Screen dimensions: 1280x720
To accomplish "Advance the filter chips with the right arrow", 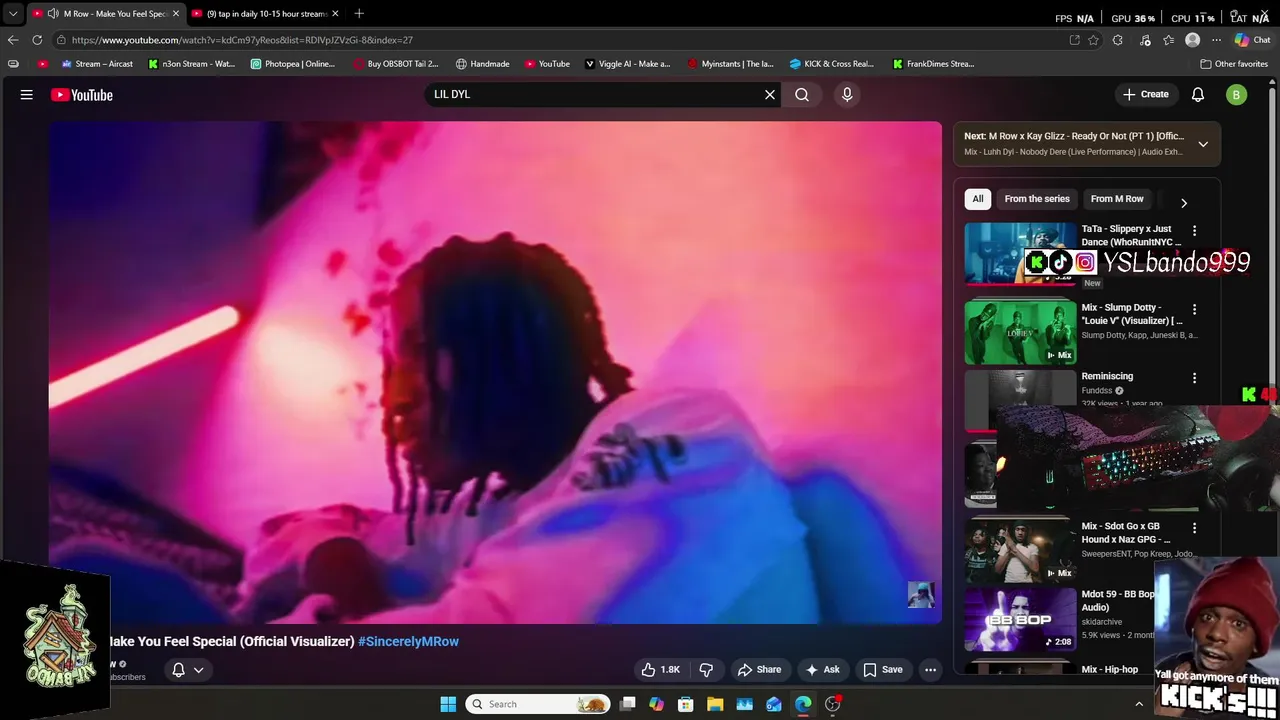I will pos(1184,203).
